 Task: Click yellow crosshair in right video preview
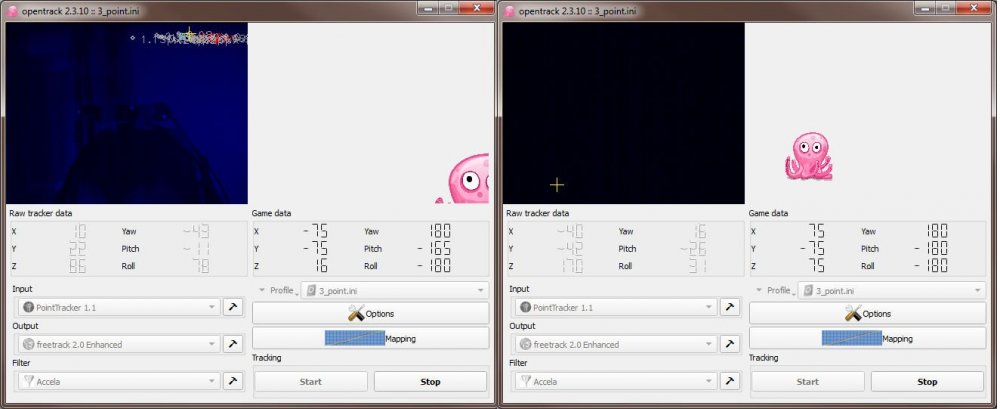click(557, 184)
